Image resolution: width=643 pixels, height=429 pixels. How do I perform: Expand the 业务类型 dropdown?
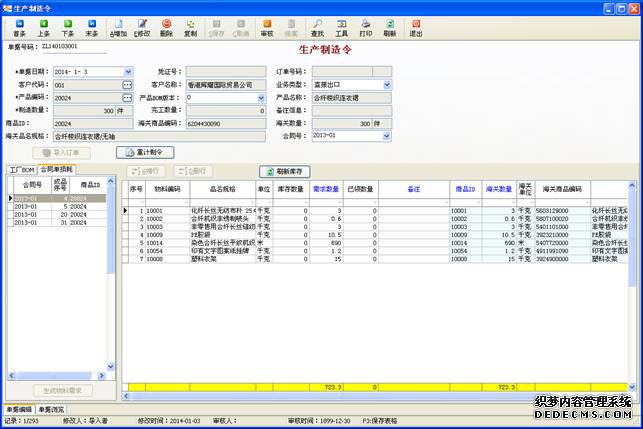(387, 85)
